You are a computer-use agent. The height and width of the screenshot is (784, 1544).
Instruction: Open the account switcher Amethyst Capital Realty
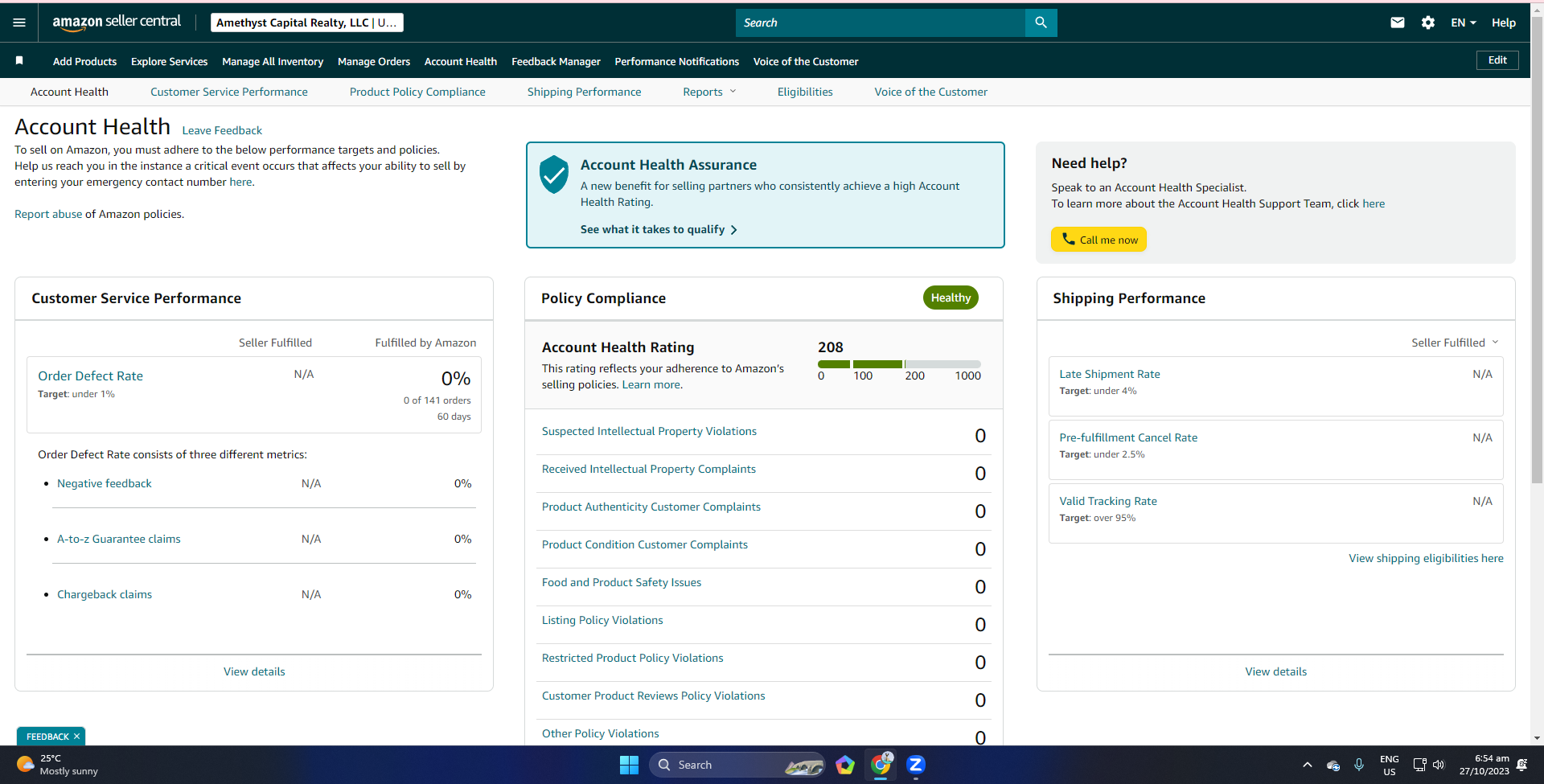307,23
